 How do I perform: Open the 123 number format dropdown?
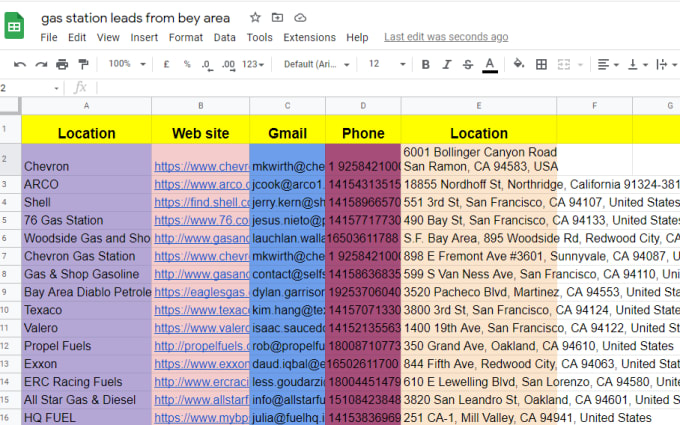point(253,64)
